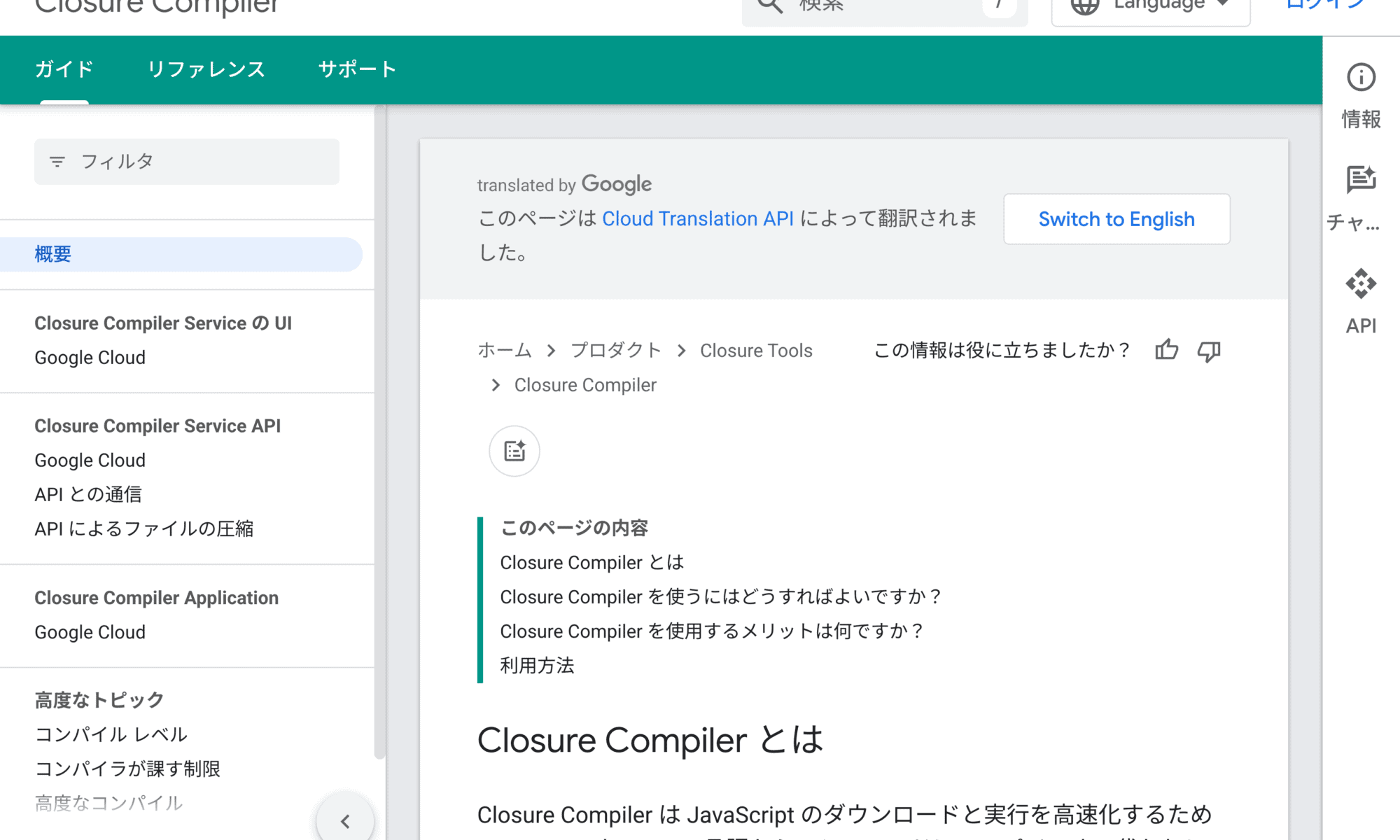The height and width of the screenshot is (840, 1400).
Task: Open コンパイラが課す制限 sidebar item
Action: [127, 769]
